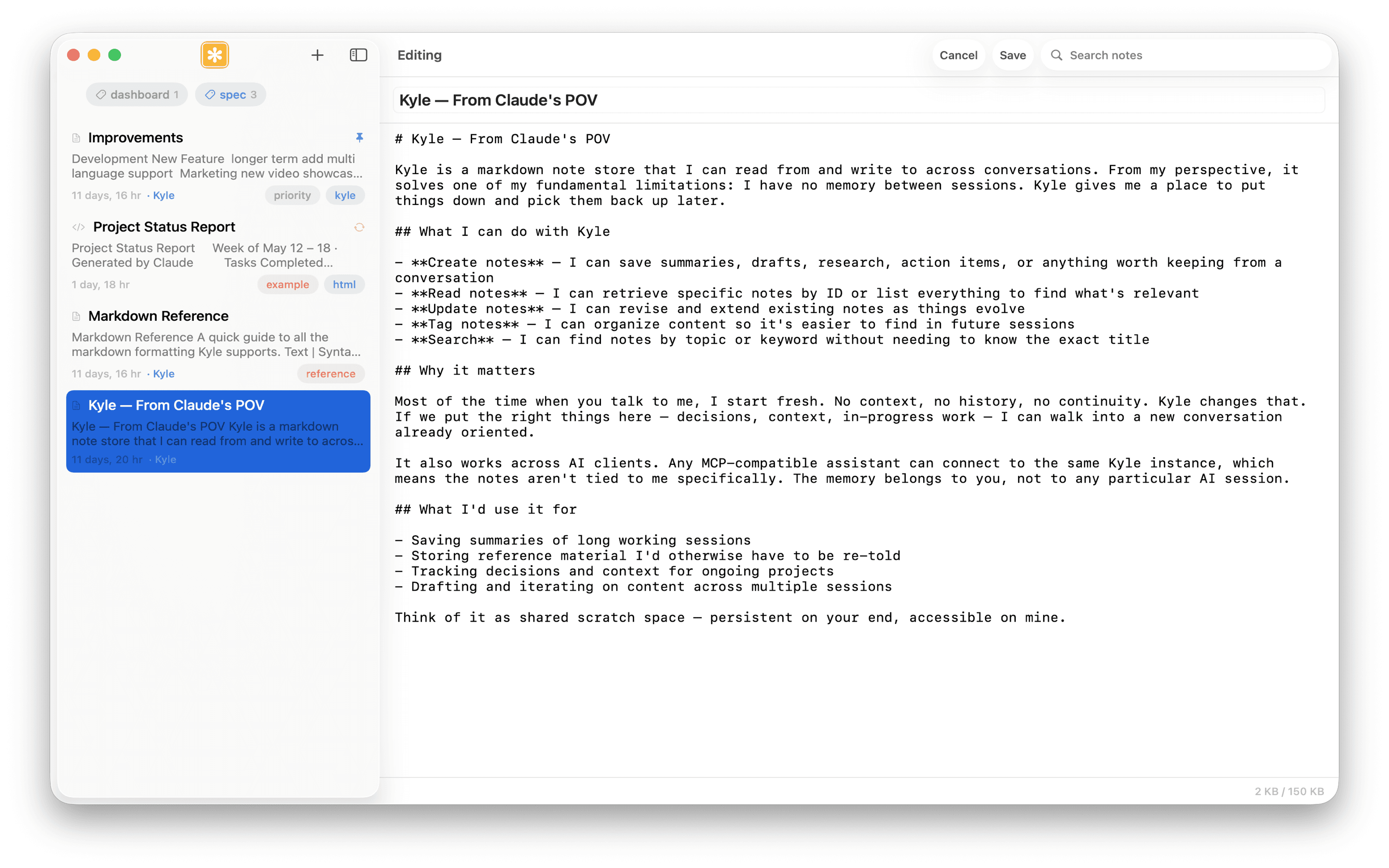Screen dimensions: 1389x868
Task: Edit the note title field
Action: [858, 100]
